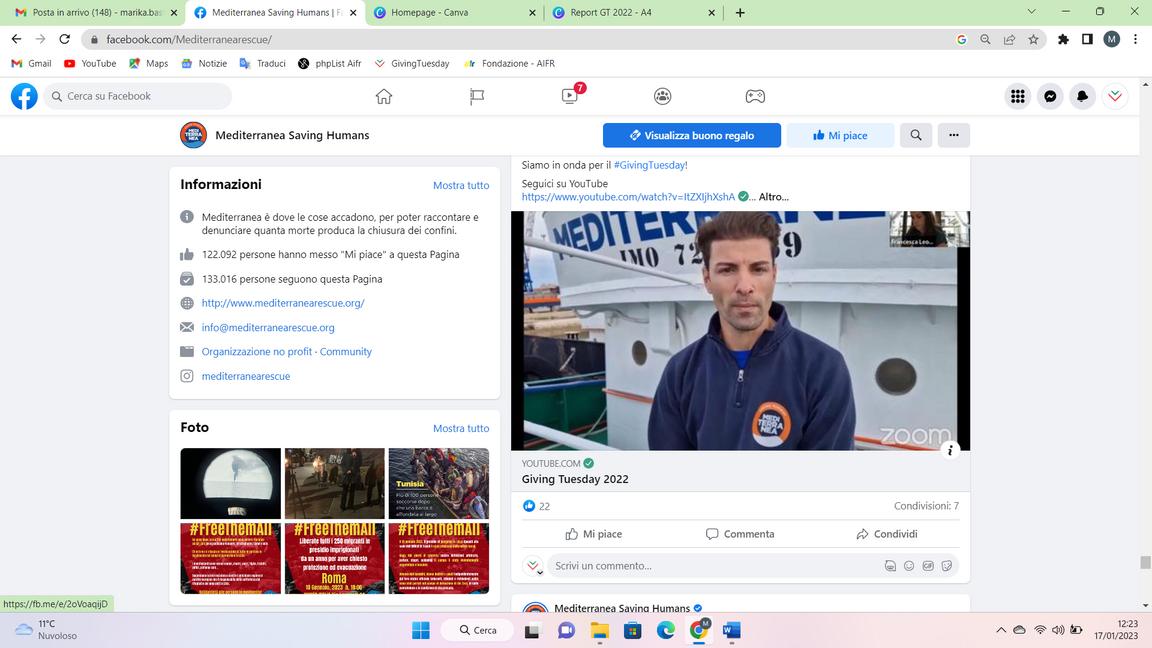Open photo thumbnail with porthole view
The height and width of the screenshot is (648, 1152).
point(231,483)
